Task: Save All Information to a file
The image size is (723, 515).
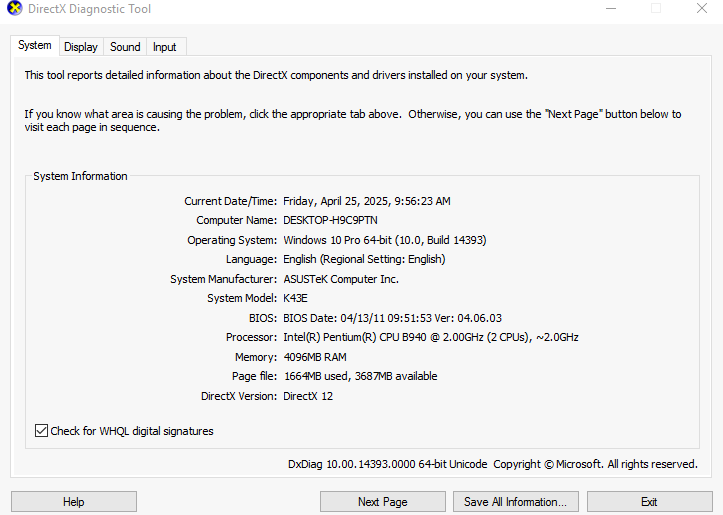Action: coord(516,502)
